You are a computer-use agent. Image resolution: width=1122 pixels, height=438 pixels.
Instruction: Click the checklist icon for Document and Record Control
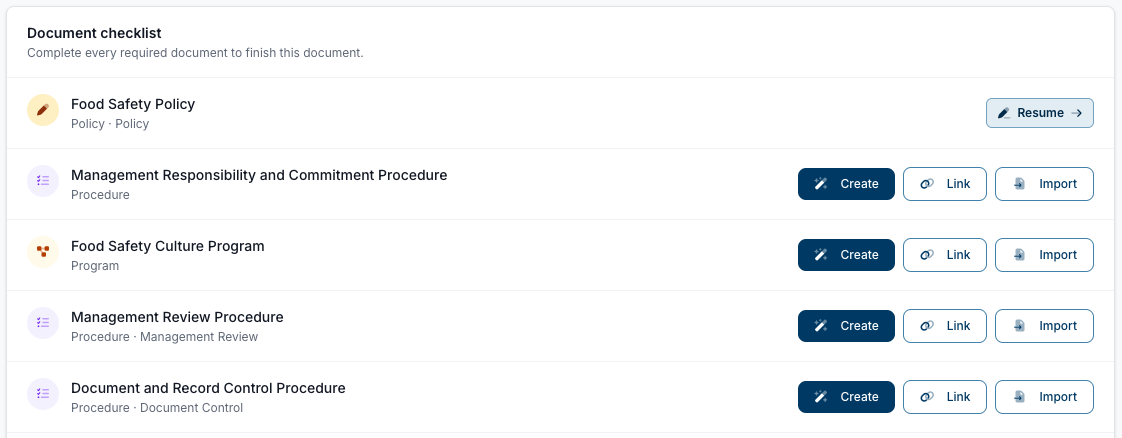(43, 394)
